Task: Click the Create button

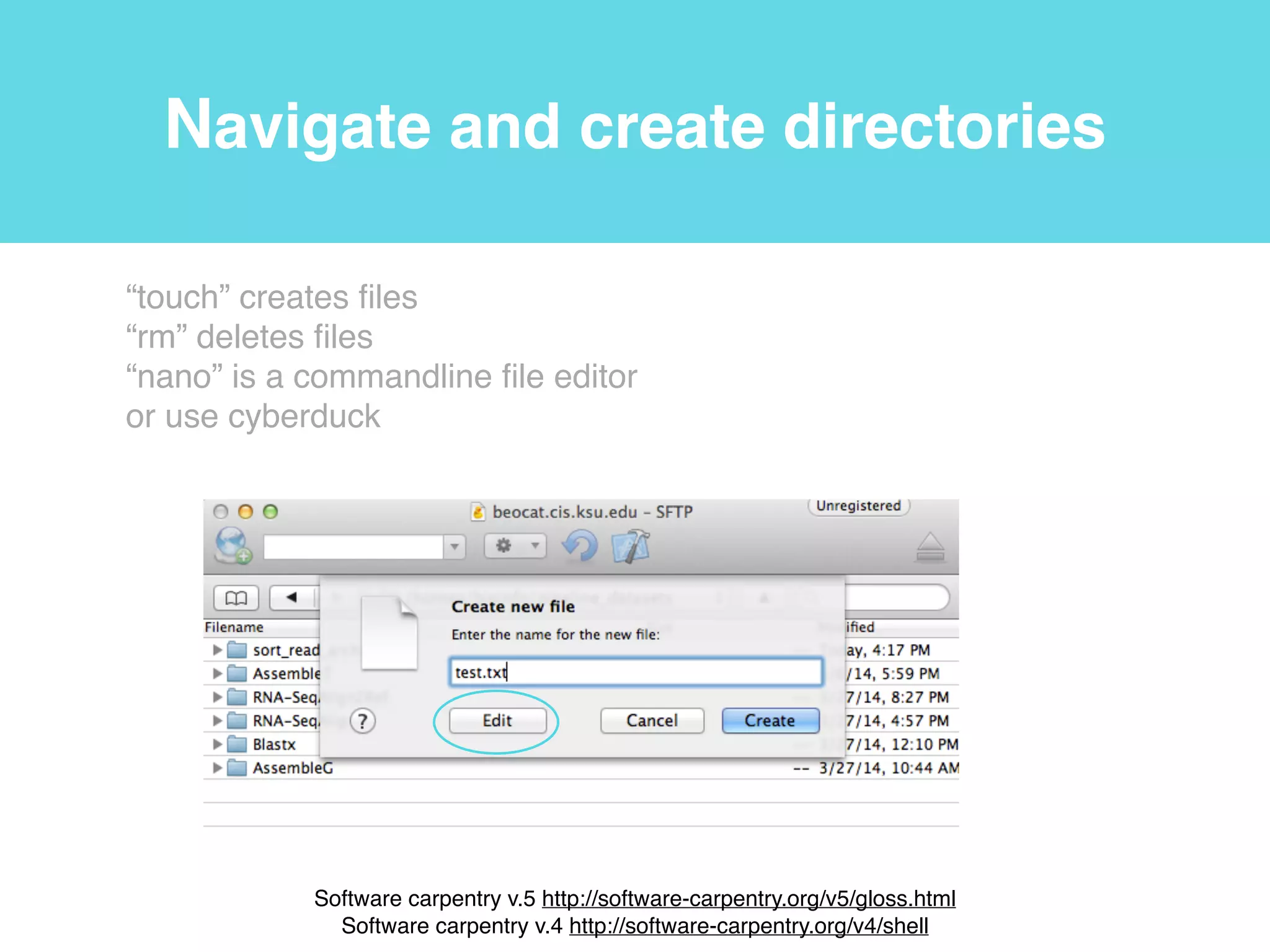Action: tap(770, 721)
